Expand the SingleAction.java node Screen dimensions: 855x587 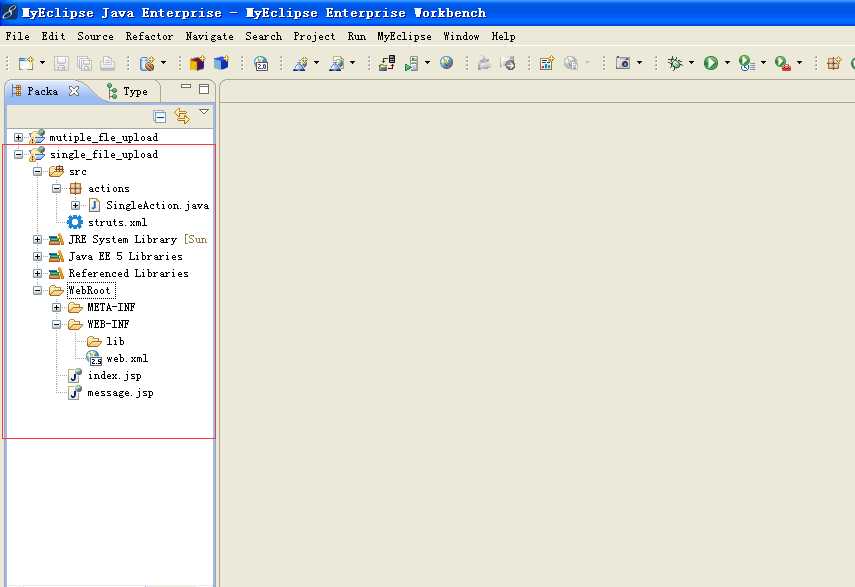(x=75, y=205)
